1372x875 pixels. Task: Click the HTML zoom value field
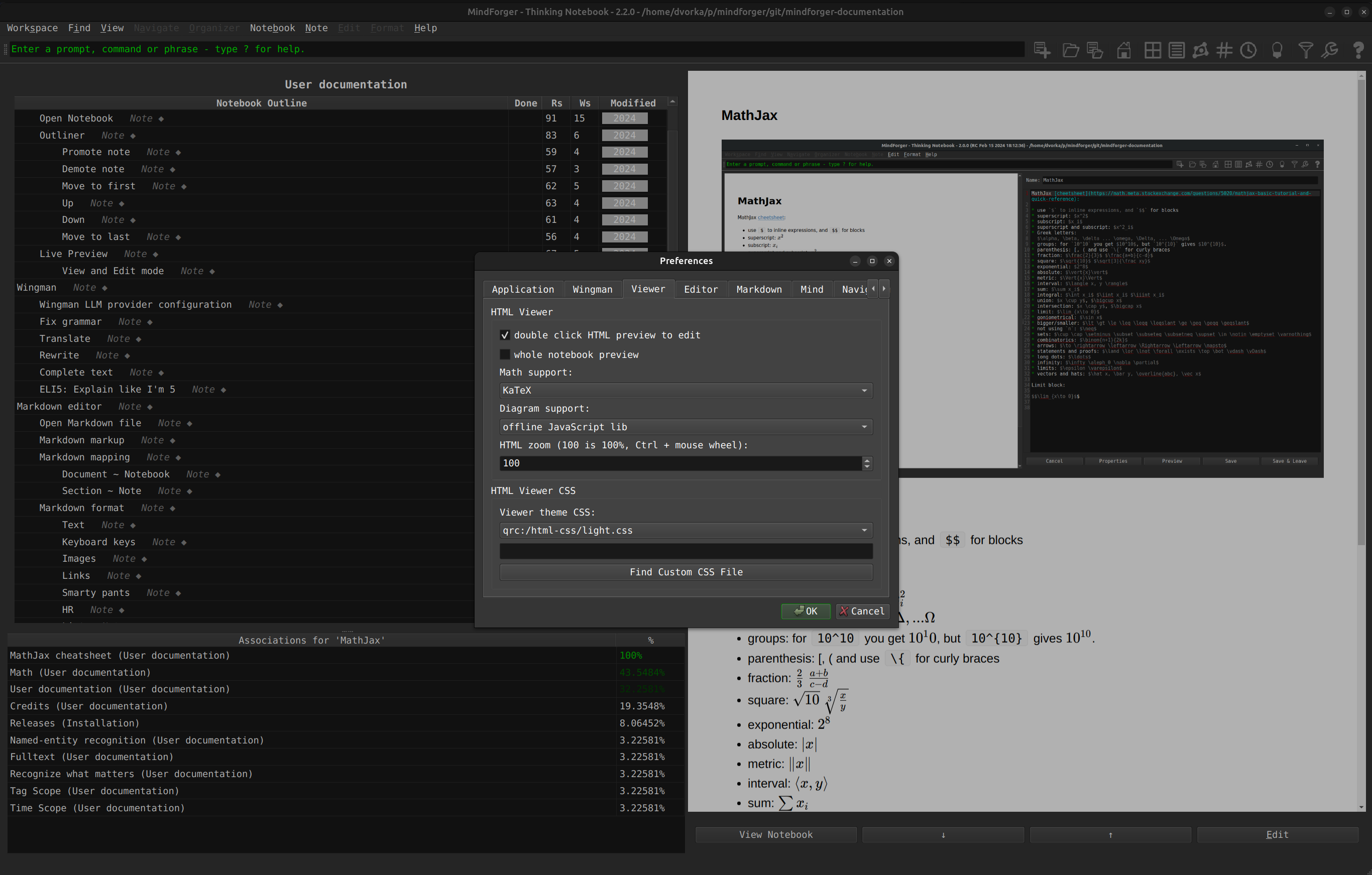tap(680, 463)
